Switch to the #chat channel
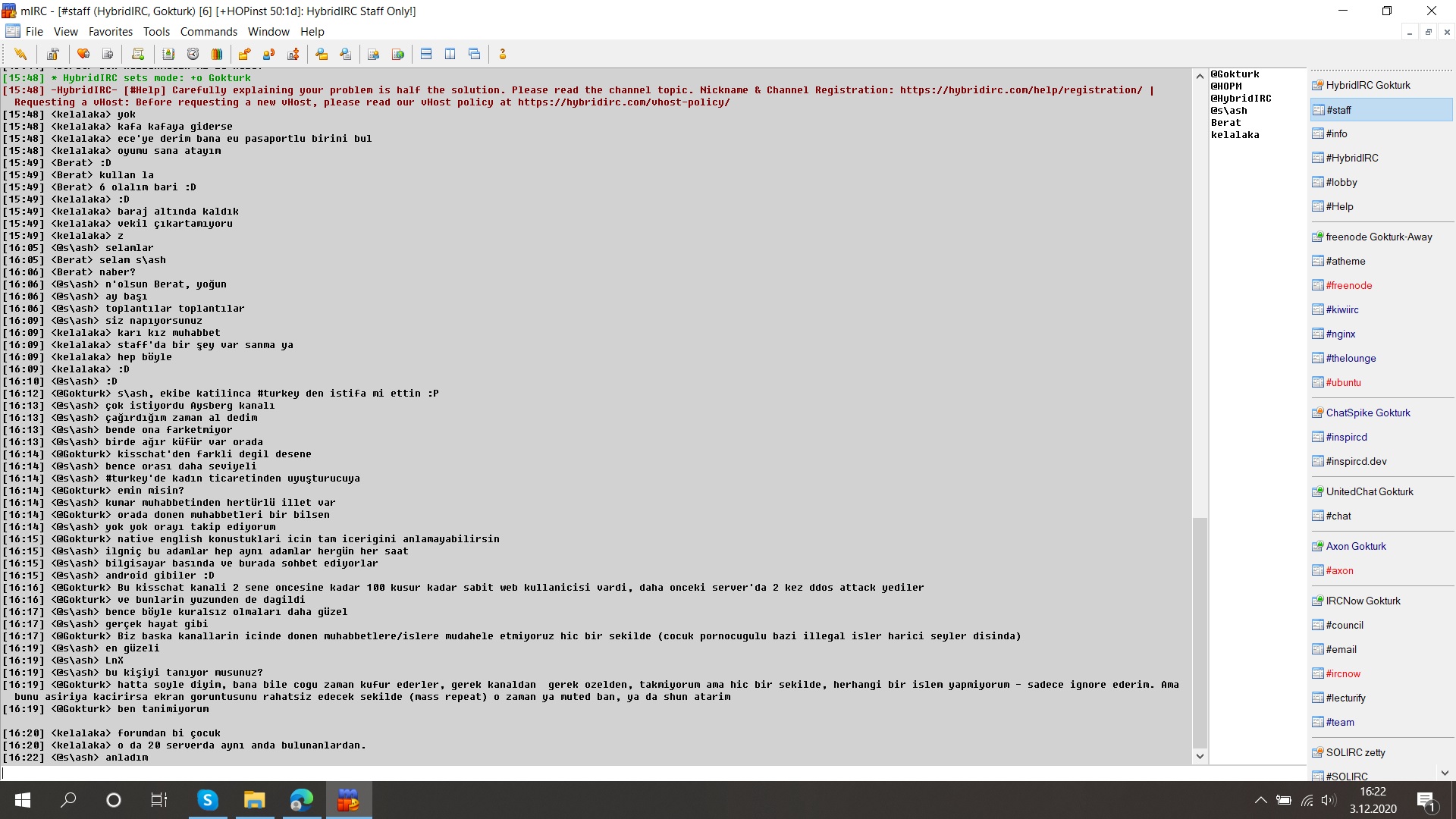 click(x=1381, y=516)
